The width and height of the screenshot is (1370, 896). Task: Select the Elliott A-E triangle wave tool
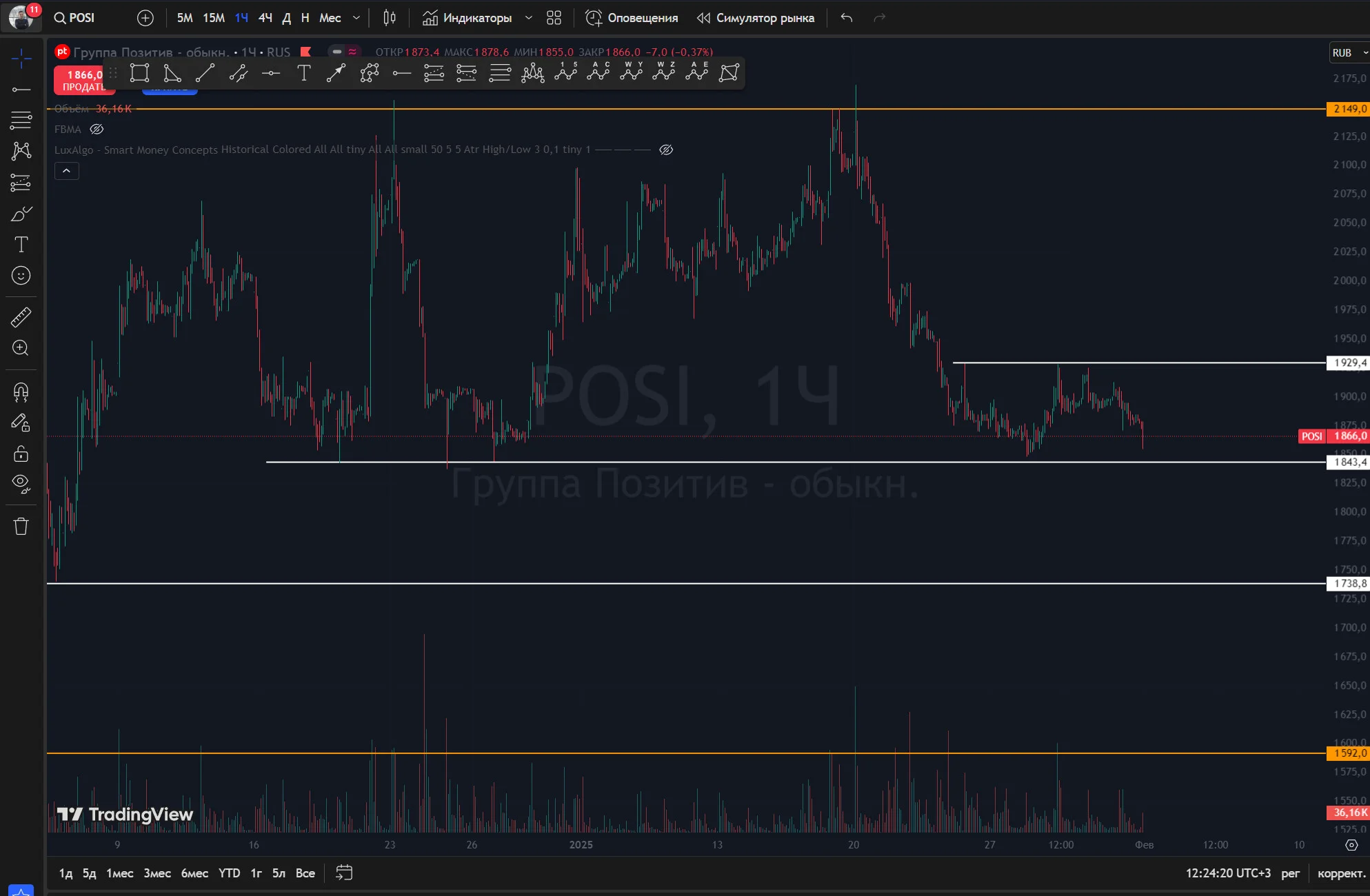coord(697,72)
